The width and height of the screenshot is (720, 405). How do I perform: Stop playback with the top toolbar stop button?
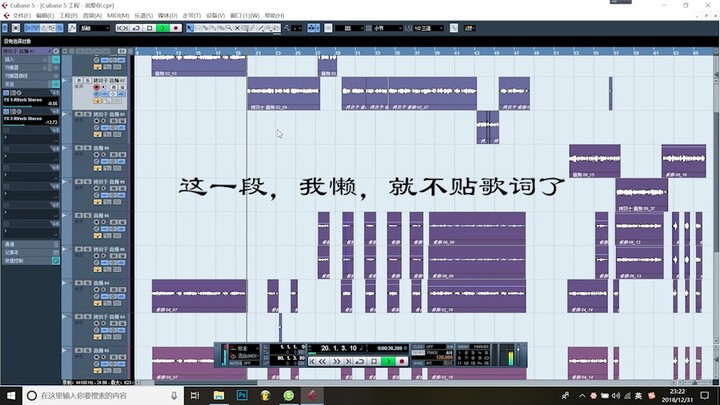tap(149, 28)
